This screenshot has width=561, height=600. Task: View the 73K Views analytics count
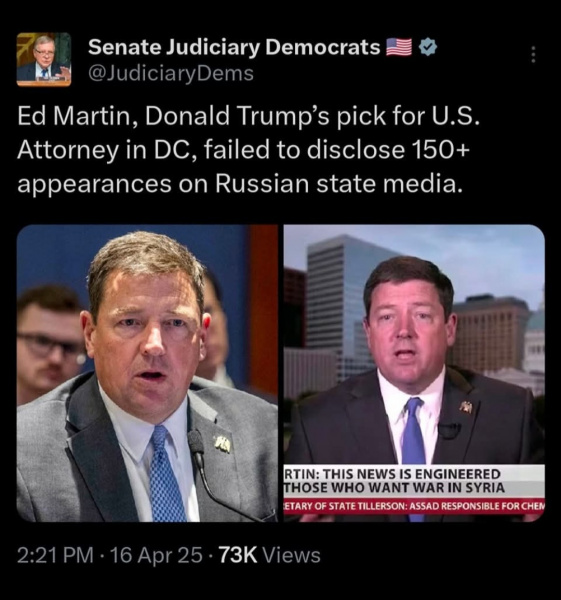point(269,555)
